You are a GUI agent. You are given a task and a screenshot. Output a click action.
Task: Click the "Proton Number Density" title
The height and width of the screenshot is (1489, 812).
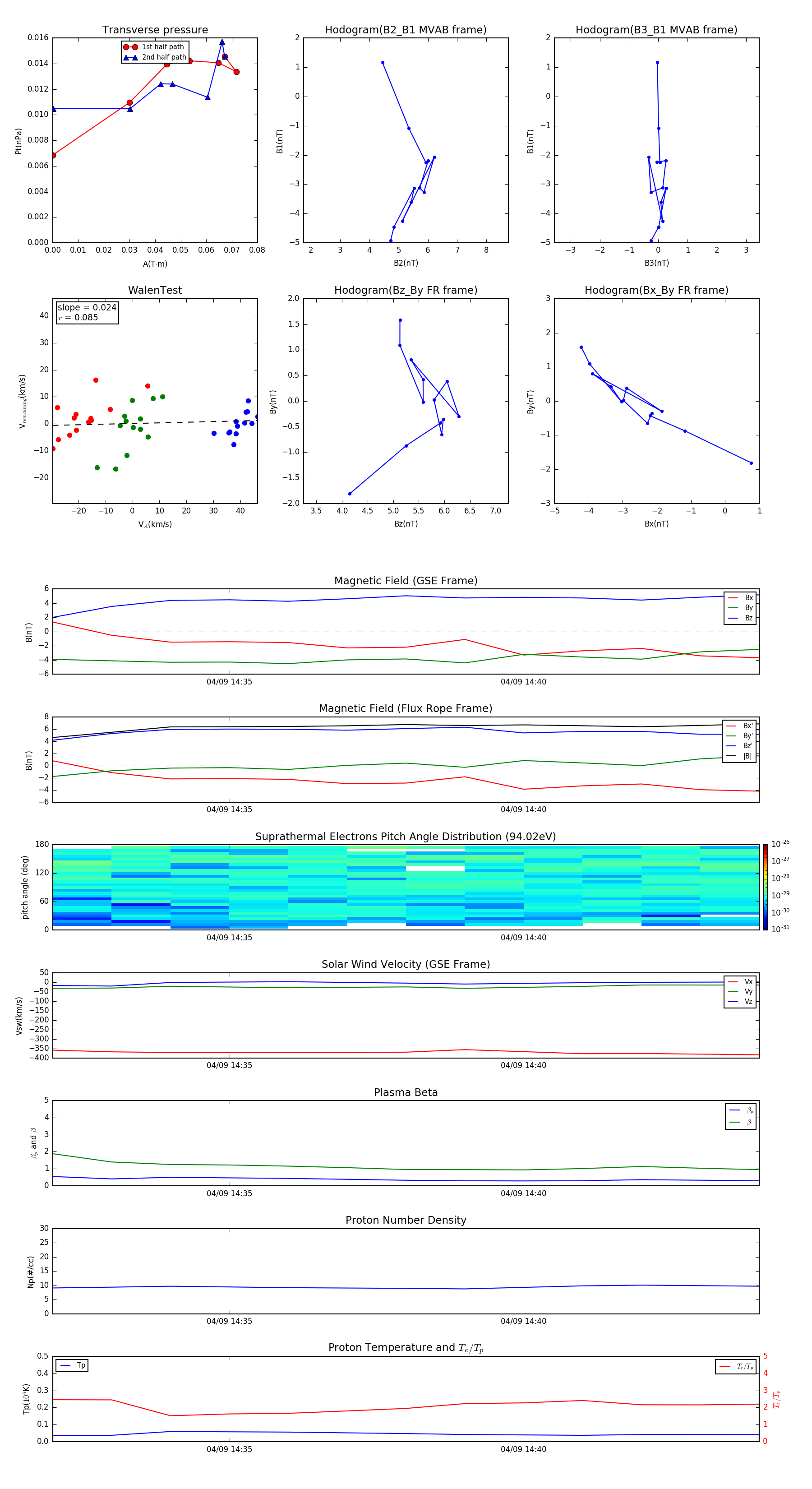click(406, 1220)
